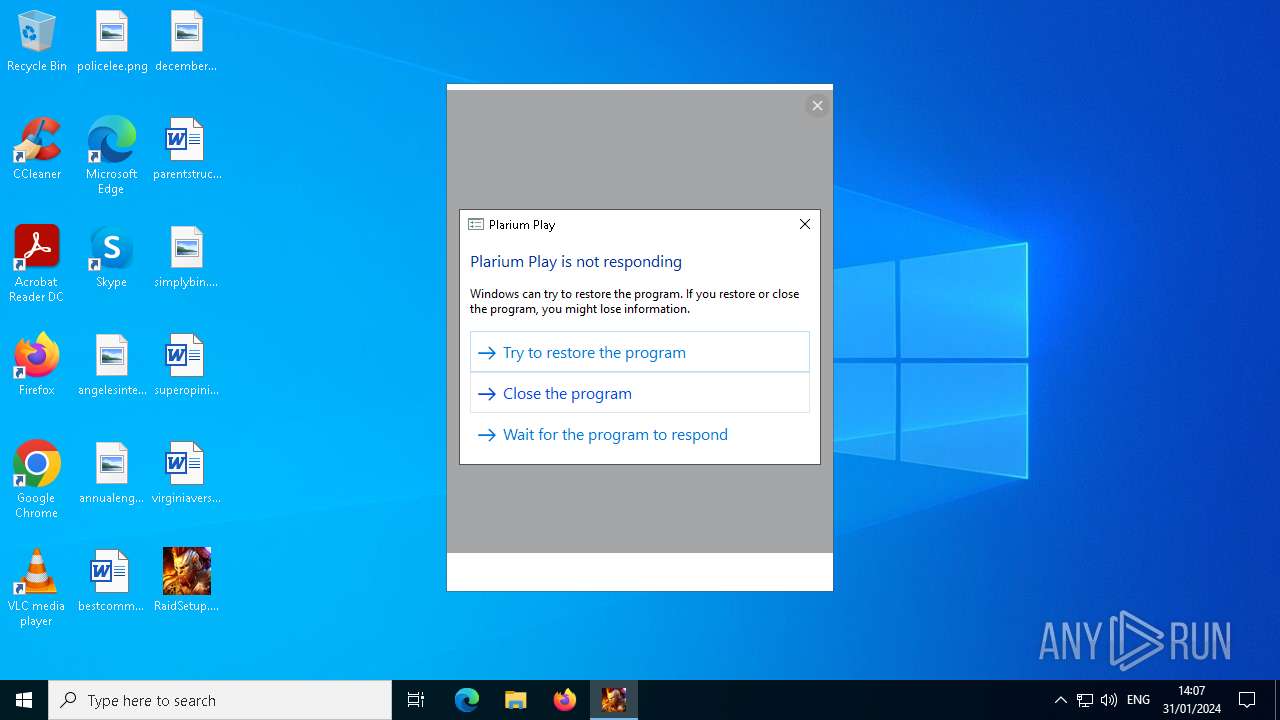Viewport: 1280px width, 720px height.
Task: Select the parentstruc... Word document
Action: tap(186, 149)
